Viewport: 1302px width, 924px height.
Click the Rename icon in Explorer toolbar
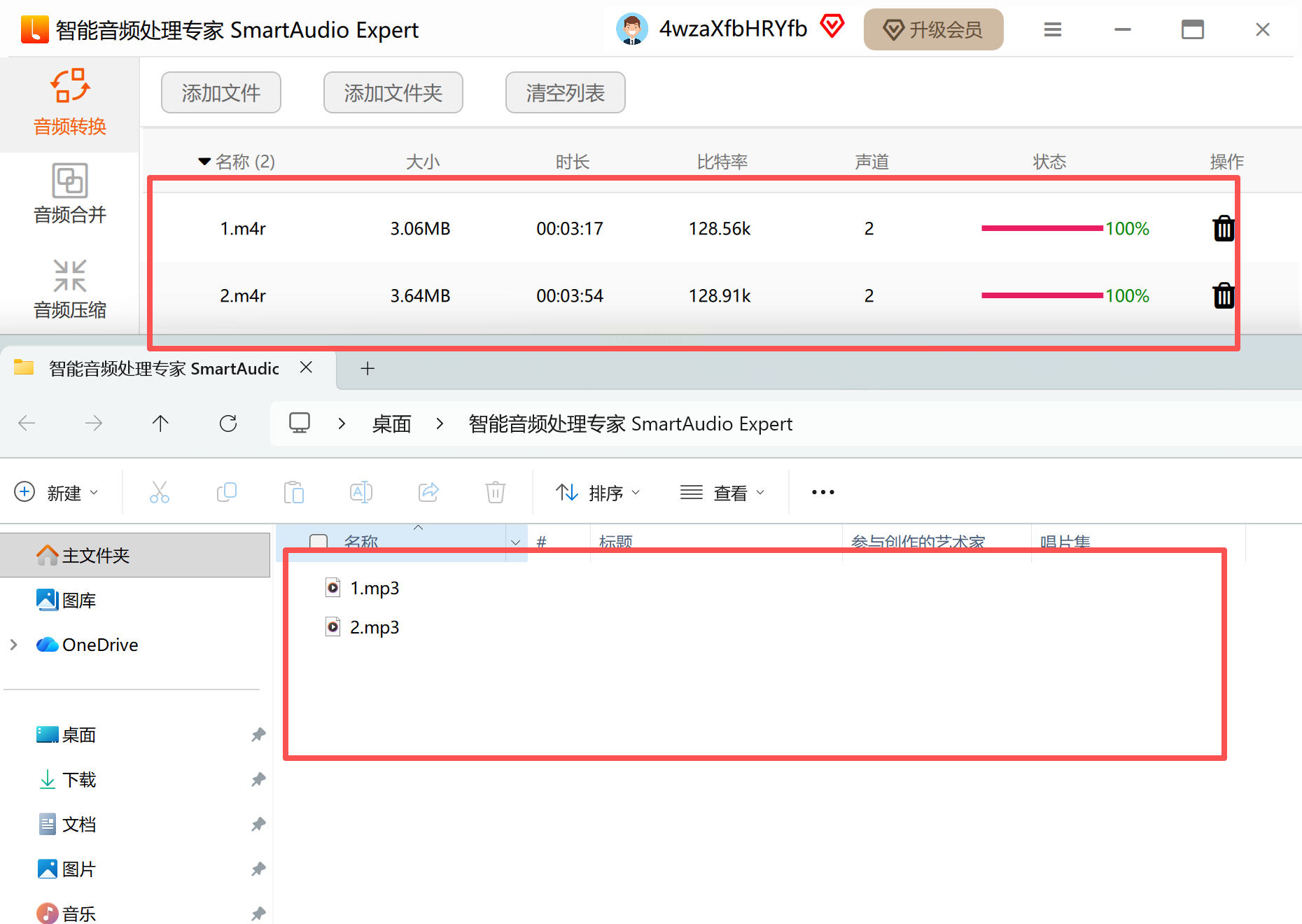point(361,492)
